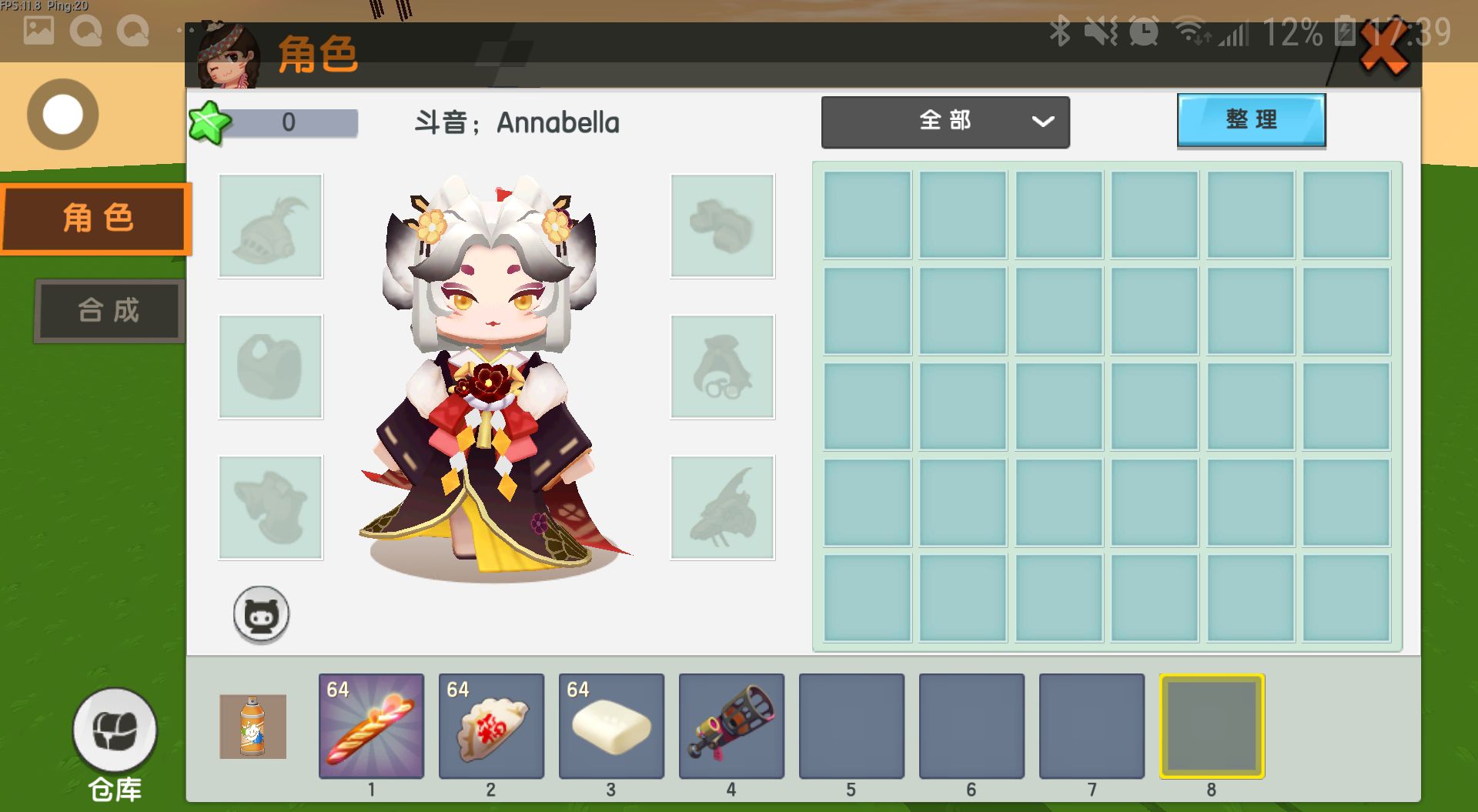Viewport: 1478px width, 812px height.
Task: Select the chest armor equipment slot
Action: click(270, 366)
